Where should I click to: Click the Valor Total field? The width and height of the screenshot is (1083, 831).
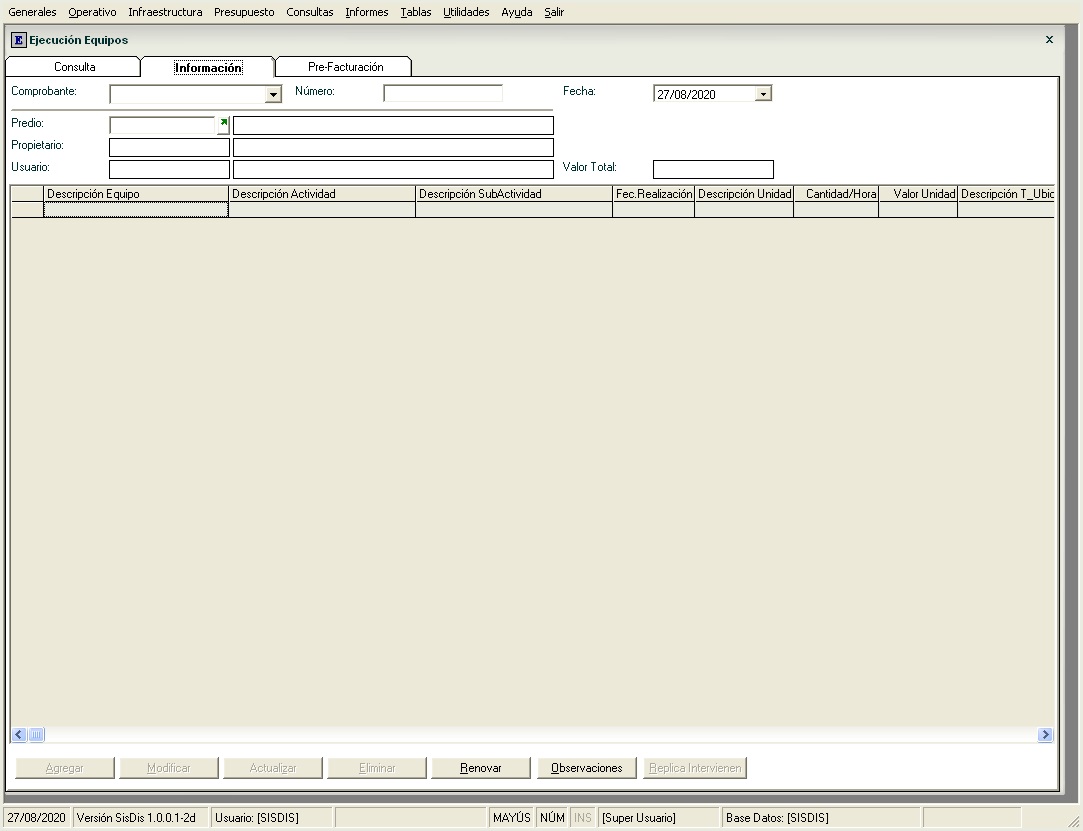tap(713, 169)
